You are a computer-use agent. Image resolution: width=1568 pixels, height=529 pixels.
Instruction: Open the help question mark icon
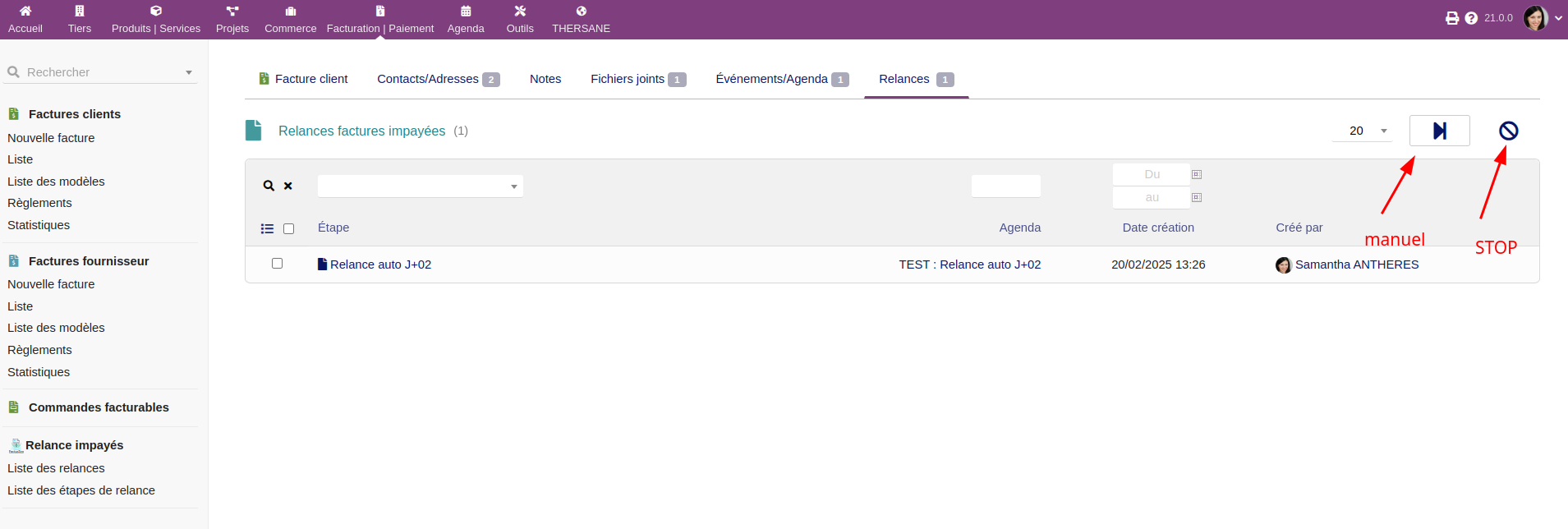pos(1471,18)
